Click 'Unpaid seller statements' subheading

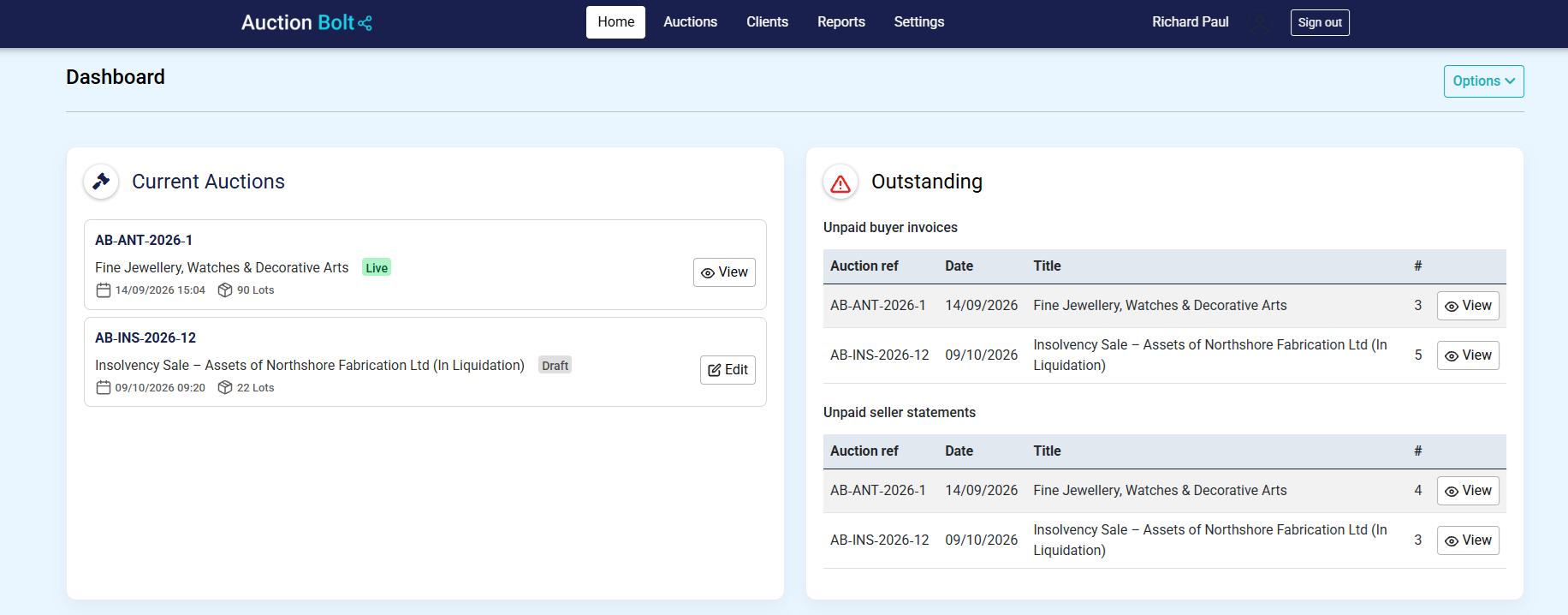coord(900,413)
